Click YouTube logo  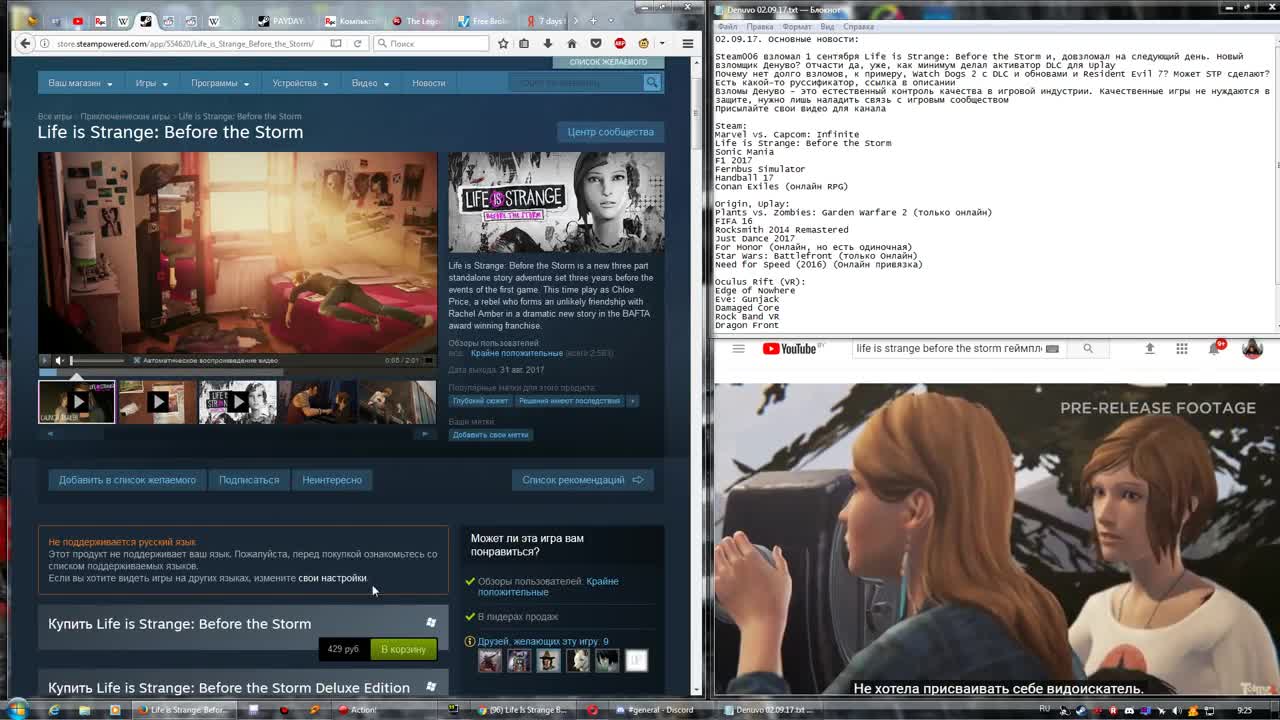pos(791,348)
